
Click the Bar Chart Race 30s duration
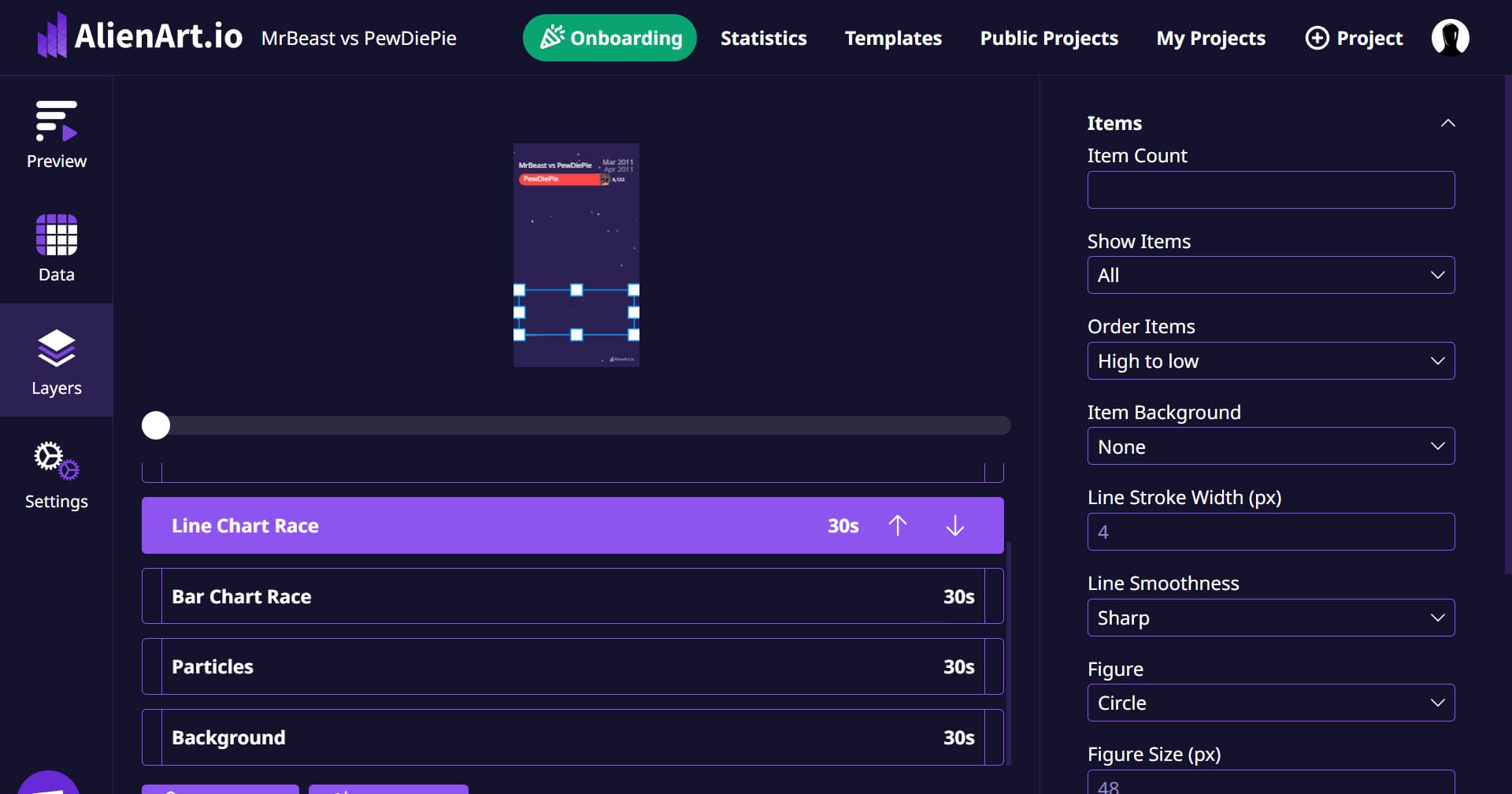(x=959, y=596)
